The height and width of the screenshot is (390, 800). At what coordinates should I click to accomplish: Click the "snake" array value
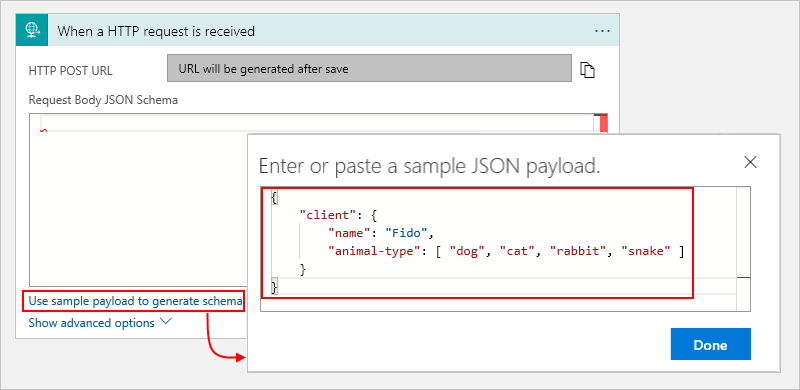tap(646, 251)
